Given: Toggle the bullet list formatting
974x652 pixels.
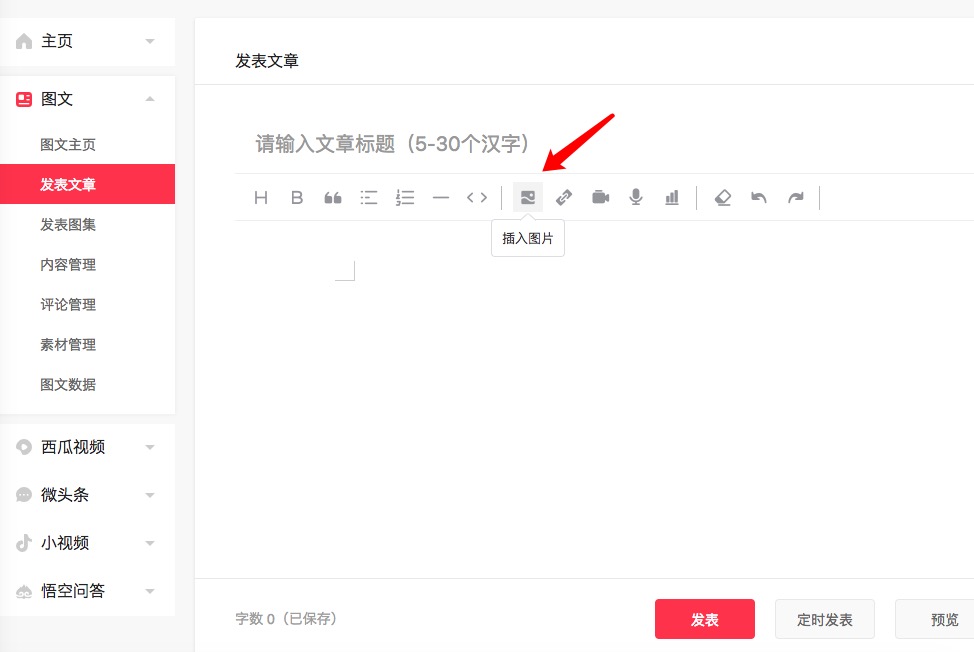Looking at the screenshot, I should (x=368, y=197).
